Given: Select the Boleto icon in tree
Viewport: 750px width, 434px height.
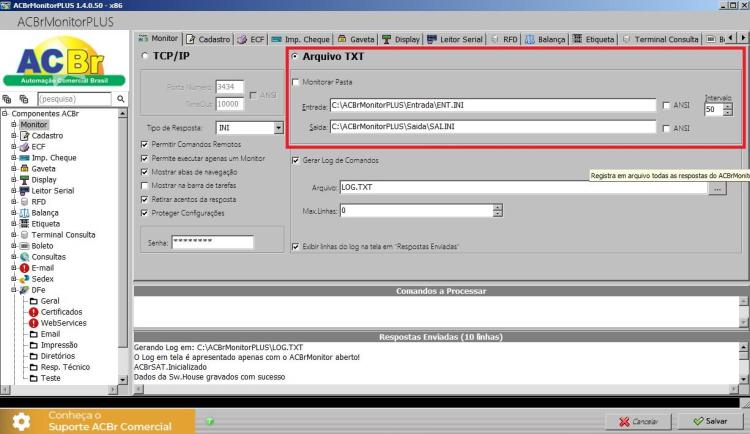Looking at the screenshot, I should pos(24,246).
